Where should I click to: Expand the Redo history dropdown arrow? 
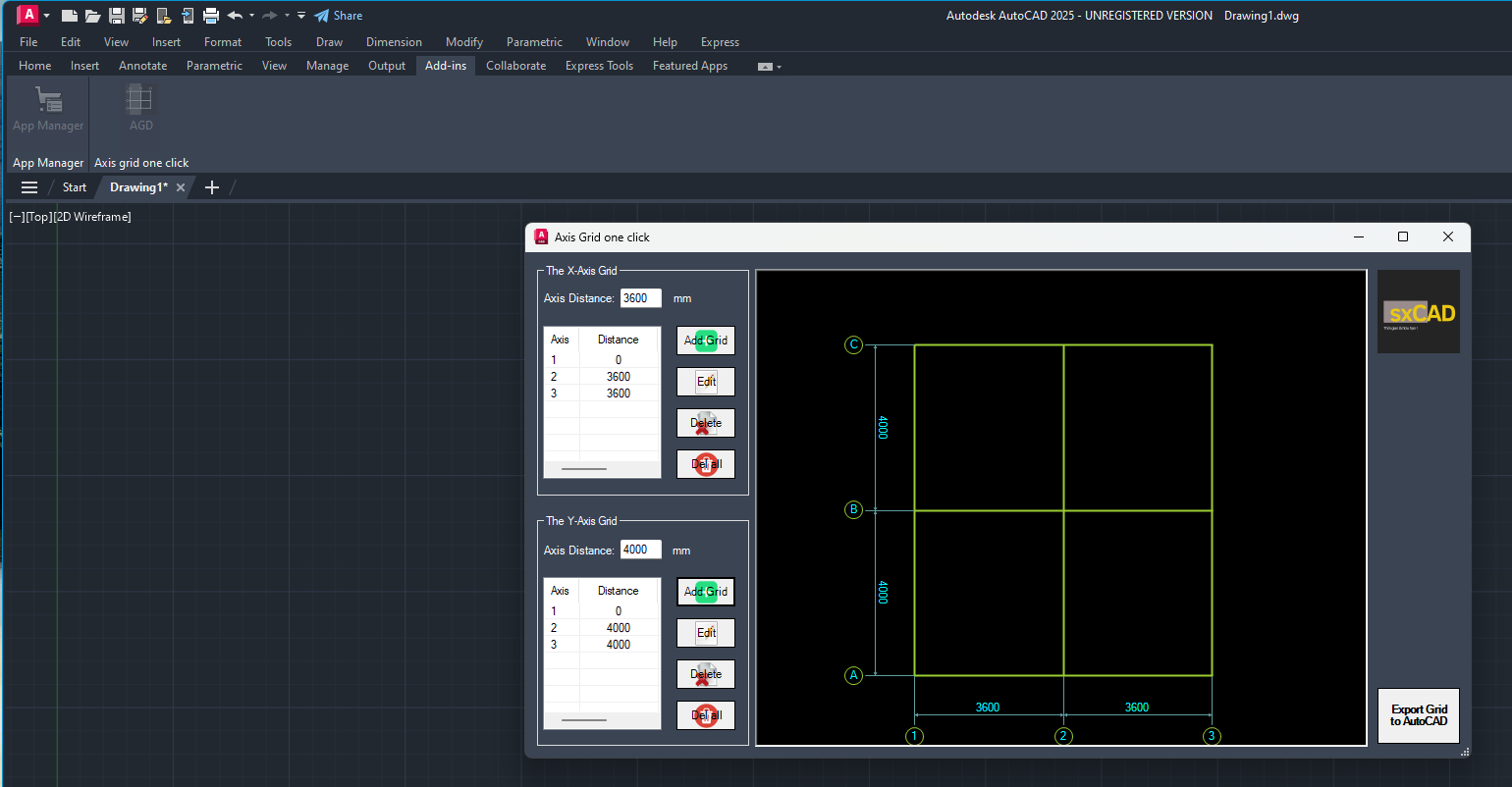pos(287,16)
